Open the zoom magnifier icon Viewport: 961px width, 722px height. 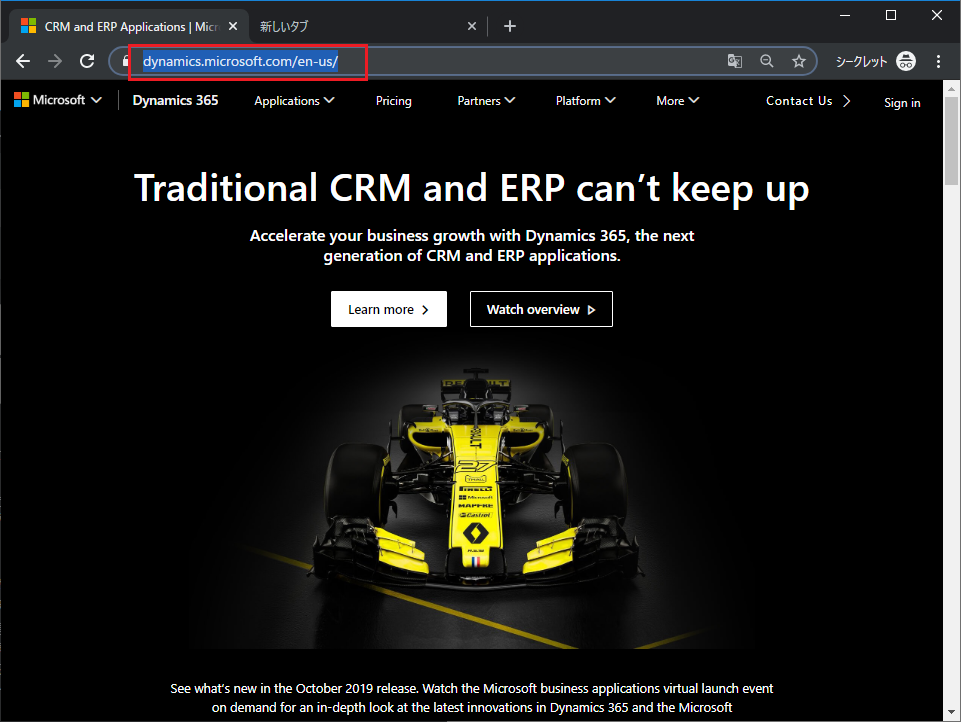click(767, 61)
